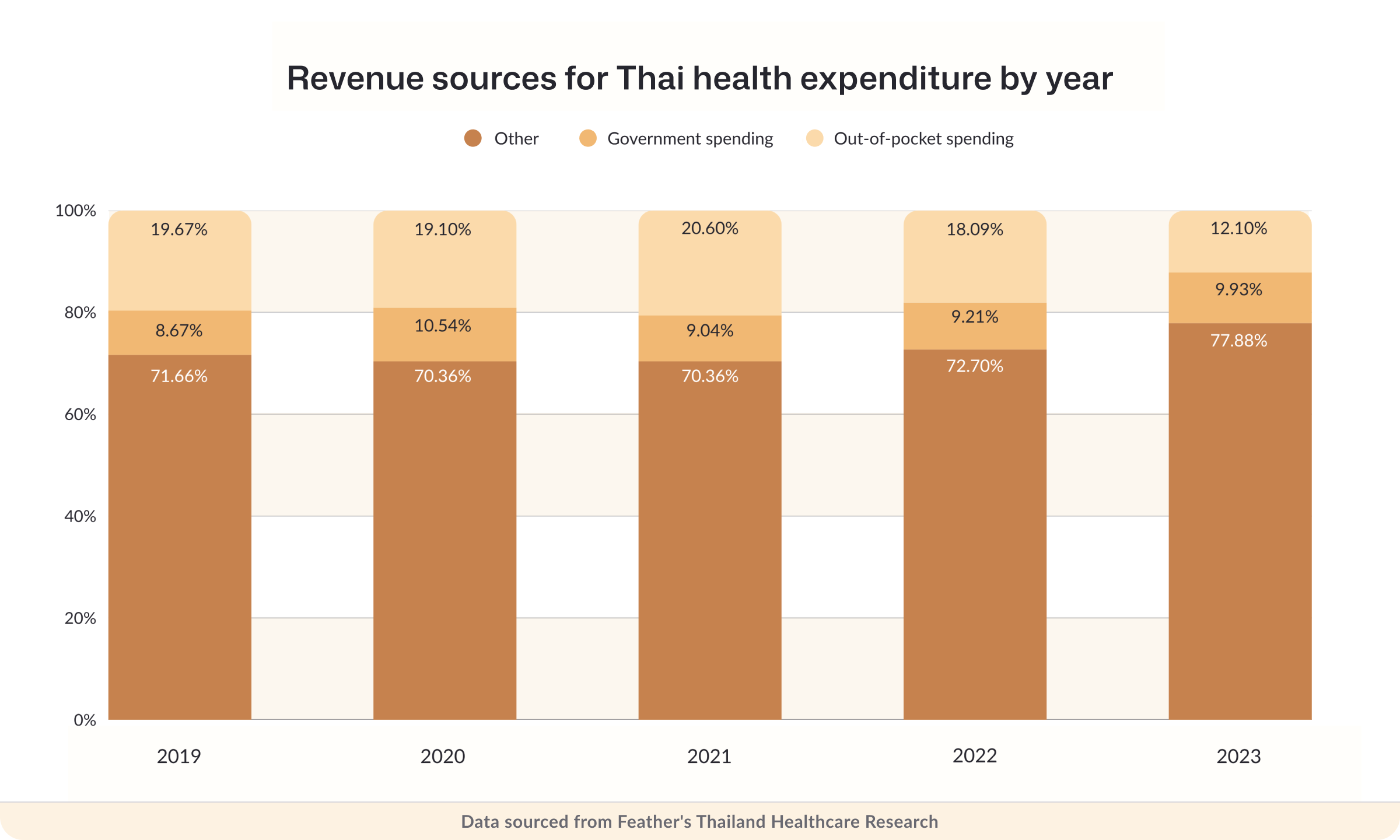Select the Government spending legend label
This screenshot has width=1400, height=840.
tap(690, 139)
